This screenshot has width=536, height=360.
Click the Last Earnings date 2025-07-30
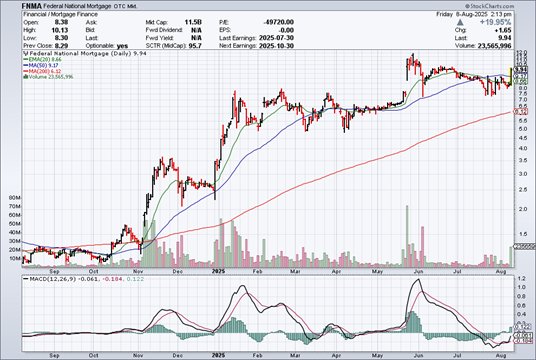click(276, 38)
